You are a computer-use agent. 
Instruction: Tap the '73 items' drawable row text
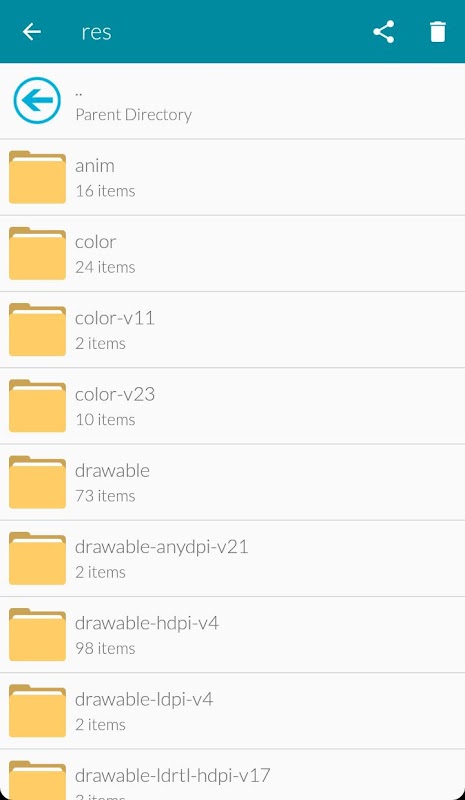[x=105, y=495]
